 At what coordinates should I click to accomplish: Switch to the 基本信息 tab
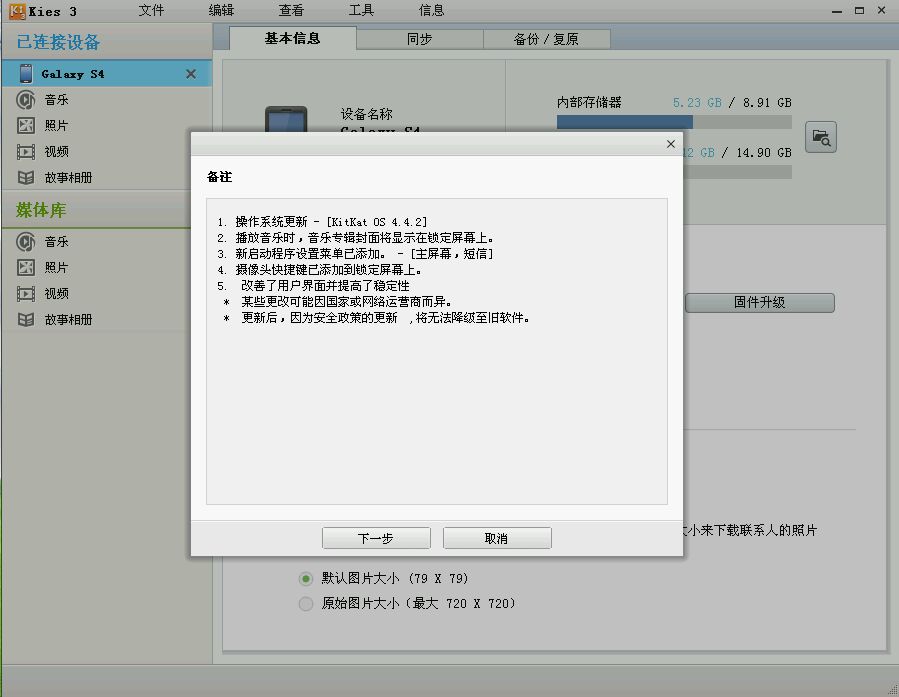point(292,38)
